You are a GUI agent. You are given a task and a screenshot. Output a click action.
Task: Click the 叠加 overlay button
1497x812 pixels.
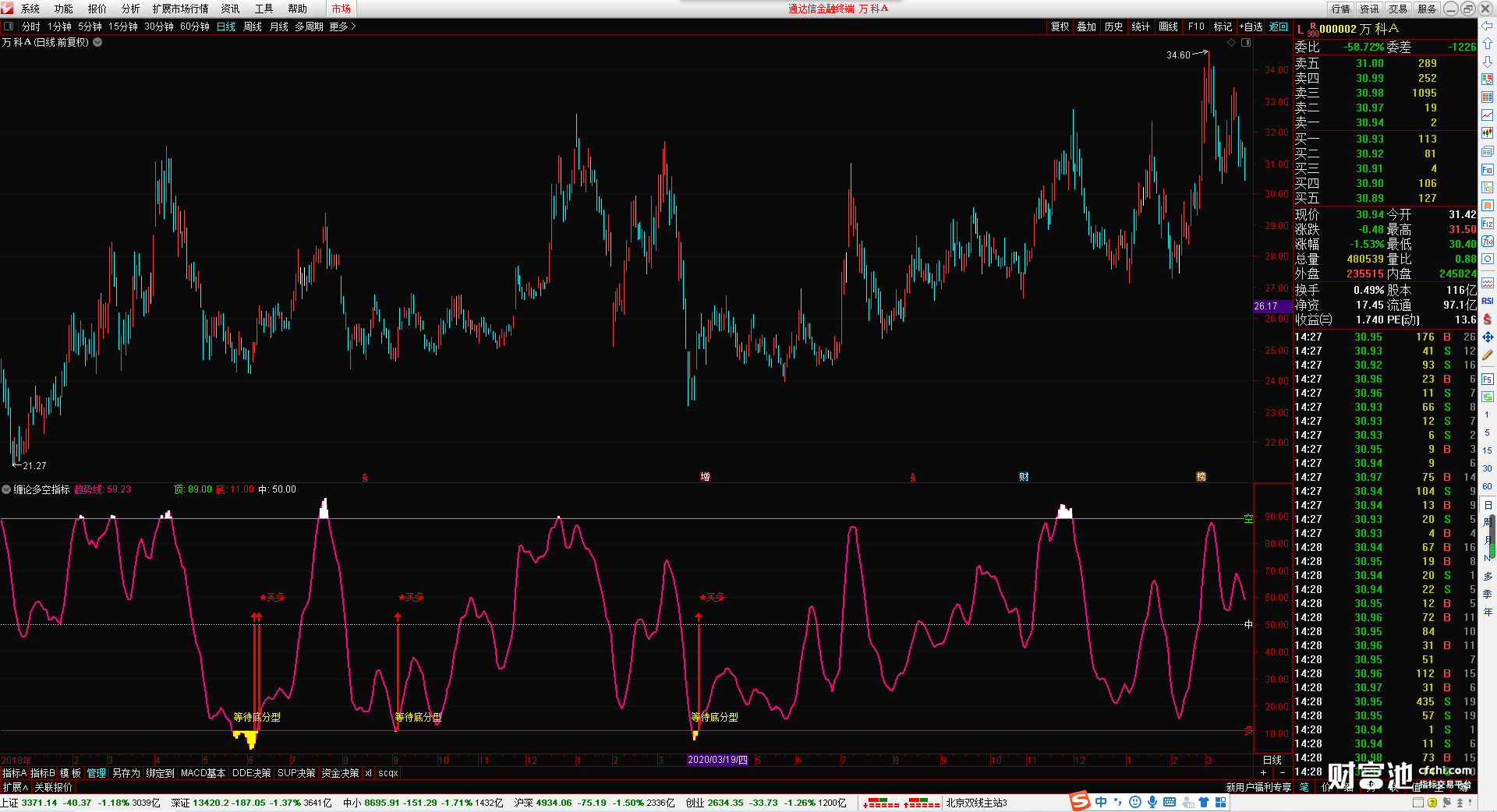(x=1087, y=26)
